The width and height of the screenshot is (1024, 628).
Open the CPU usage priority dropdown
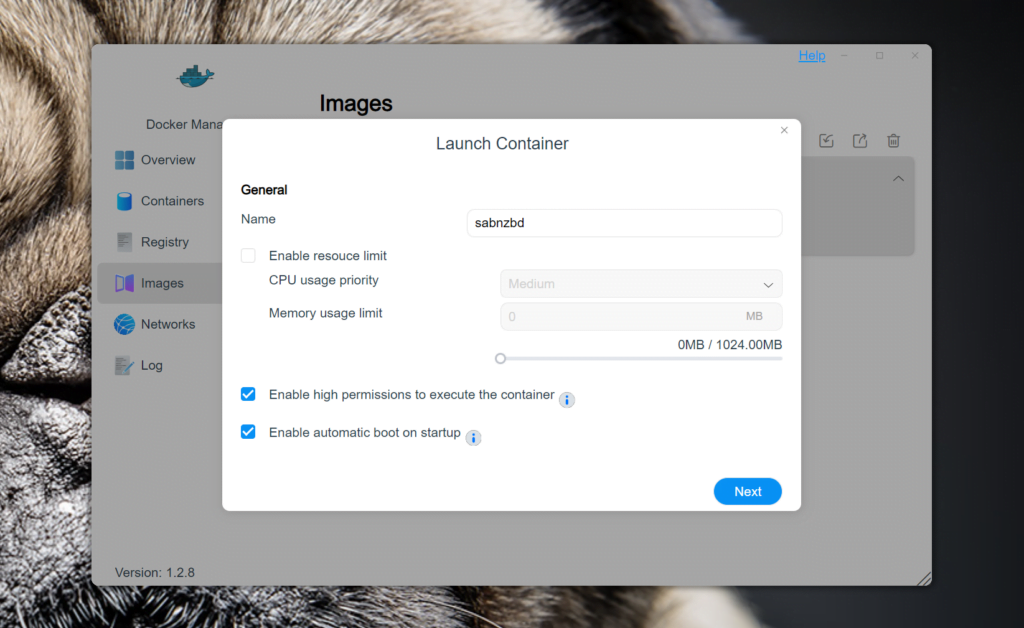tap(641, 284)
